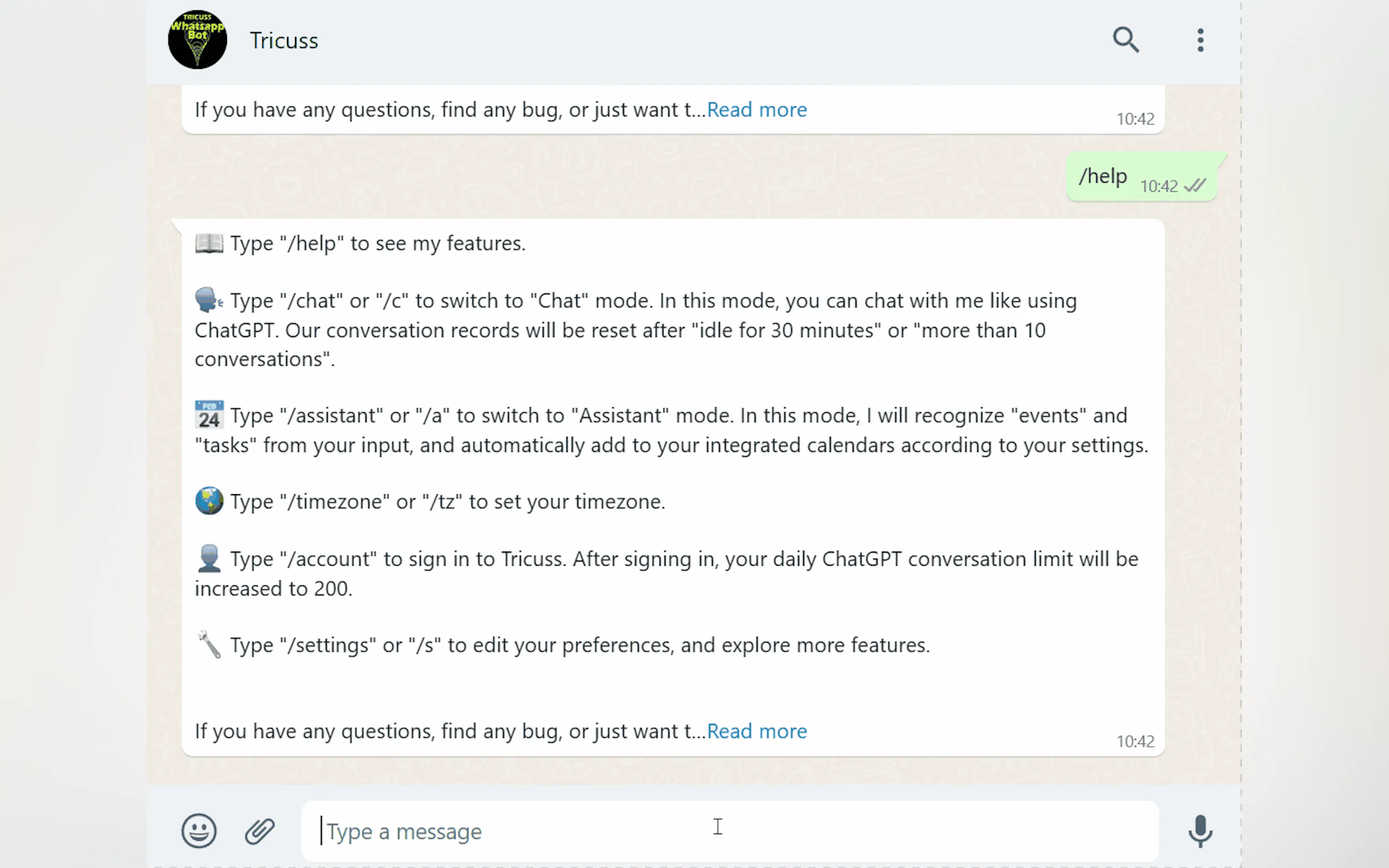1389x868 pixels.
Task: Open the three-dot chat menu
Action: 1200,40
